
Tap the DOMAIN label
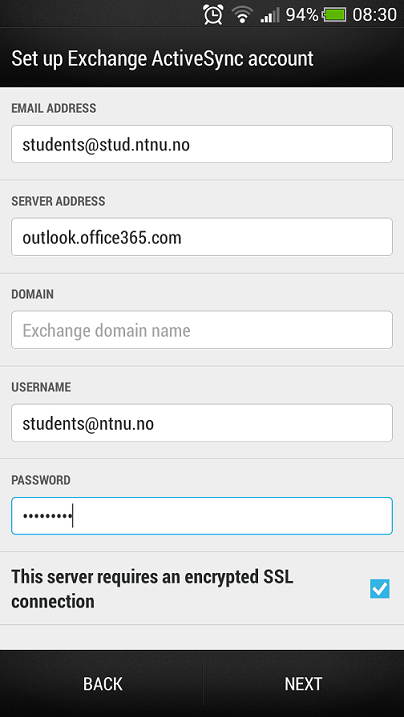tap(32, 294)
